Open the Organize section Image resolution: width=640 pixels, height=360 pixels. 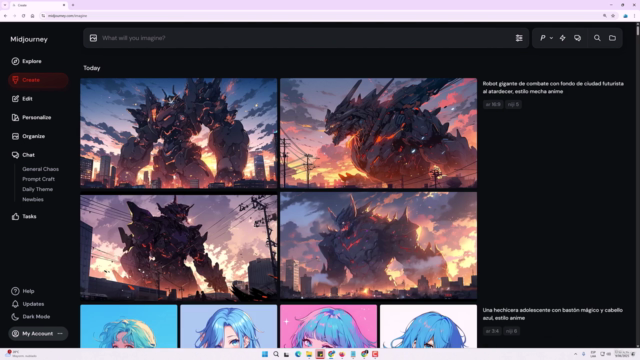(29, 136)
